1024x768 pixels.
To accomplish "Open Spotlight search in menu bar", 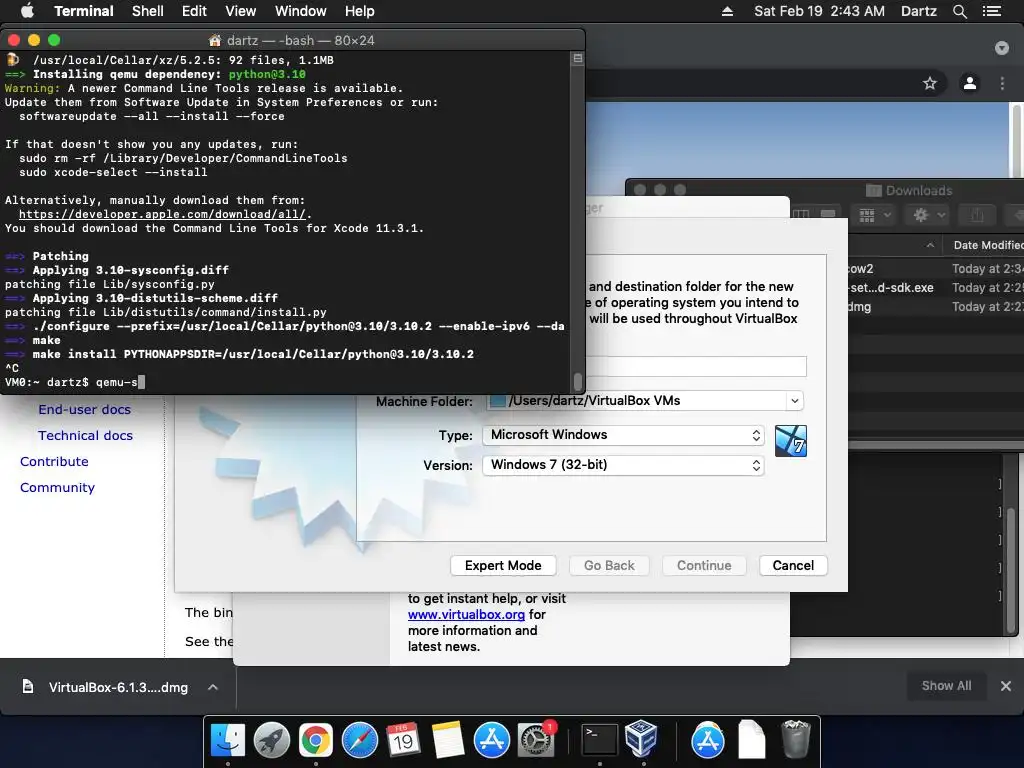I will [x=959, y=11].
